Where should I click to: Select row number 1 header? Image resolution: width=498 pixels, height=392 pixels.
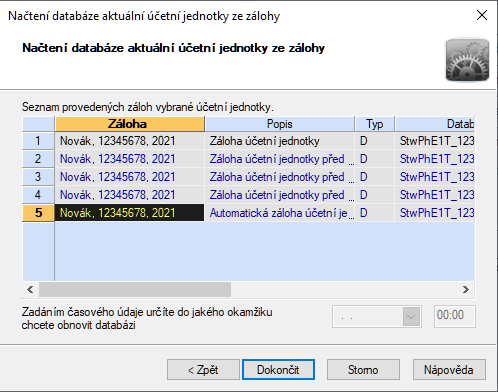tap(38, 141)
